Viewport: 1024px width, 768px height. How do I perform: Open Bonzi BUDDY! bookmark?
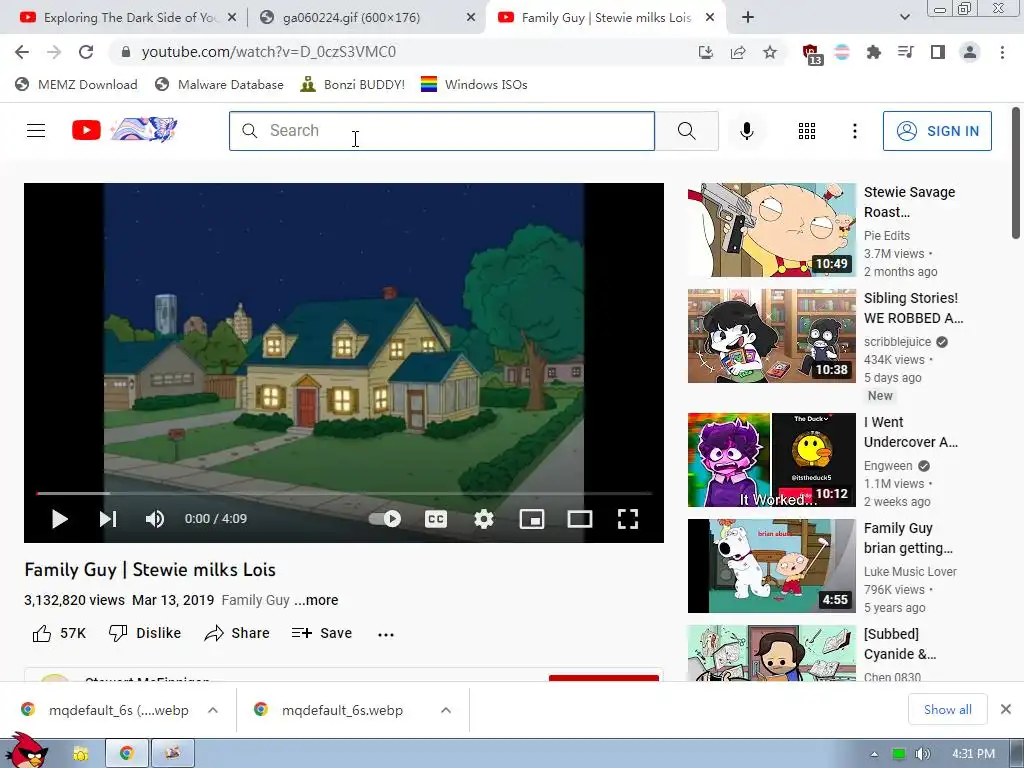[353, 84]
